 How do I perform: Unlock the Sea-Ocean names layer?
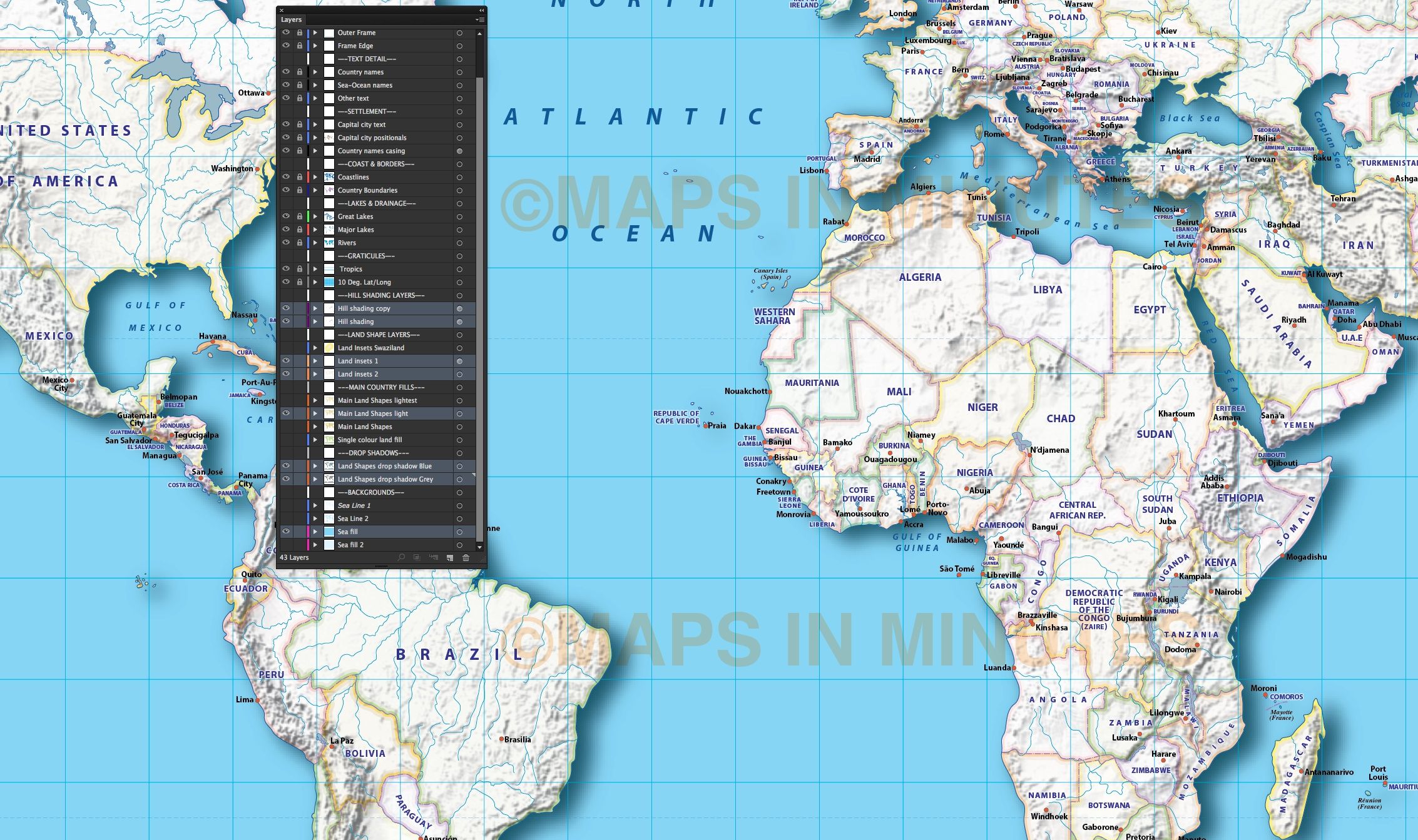click(299, 85)
